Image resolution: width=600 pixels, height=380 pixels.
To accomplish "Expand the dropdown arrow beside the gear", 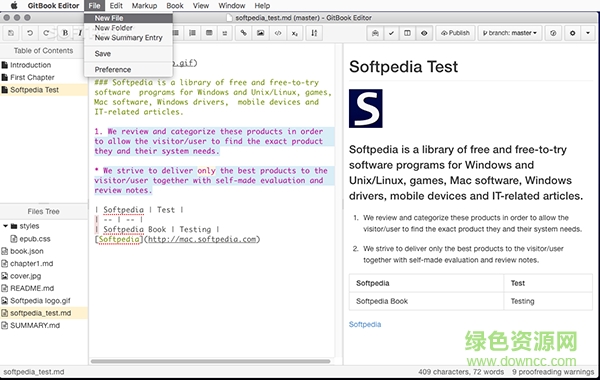I will pos(588,33).
